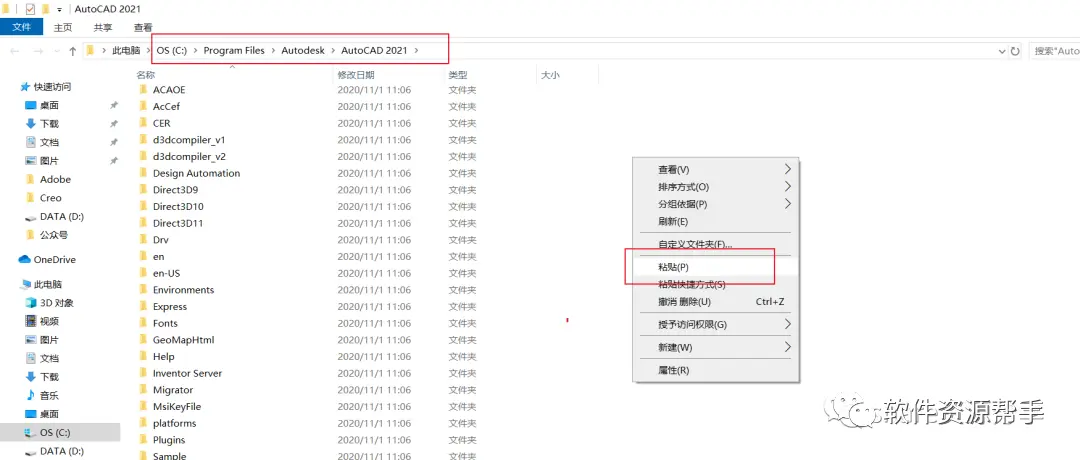Select the Express folder icon

point(143,306)
